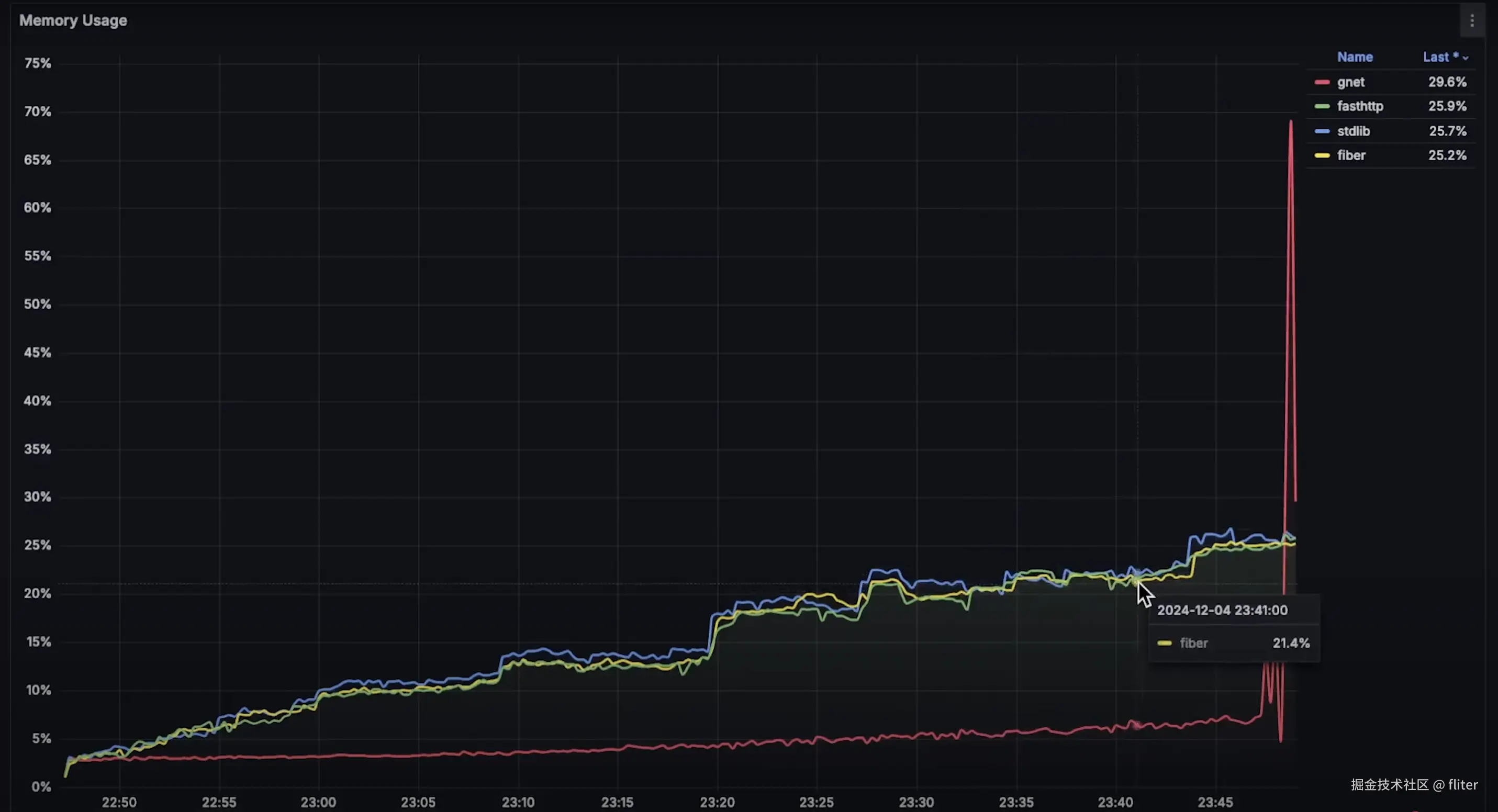Sort legend by Last * column
This screenshot has height=812, width=1498.
click(1439, 57)
